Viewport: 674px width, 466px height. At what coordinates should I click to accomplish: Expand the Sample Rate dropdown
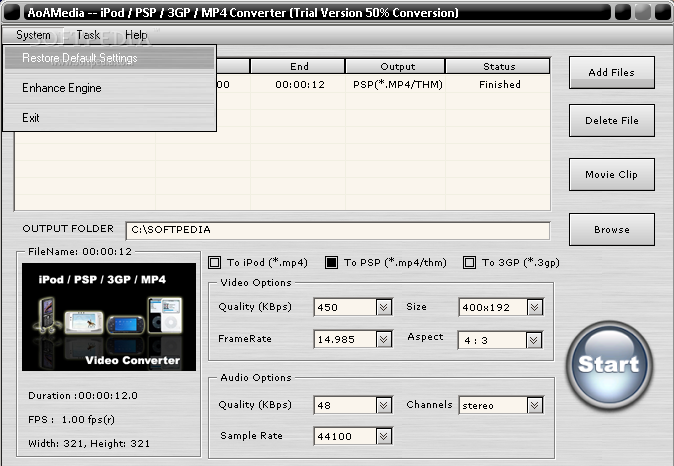tap(384, 436)
